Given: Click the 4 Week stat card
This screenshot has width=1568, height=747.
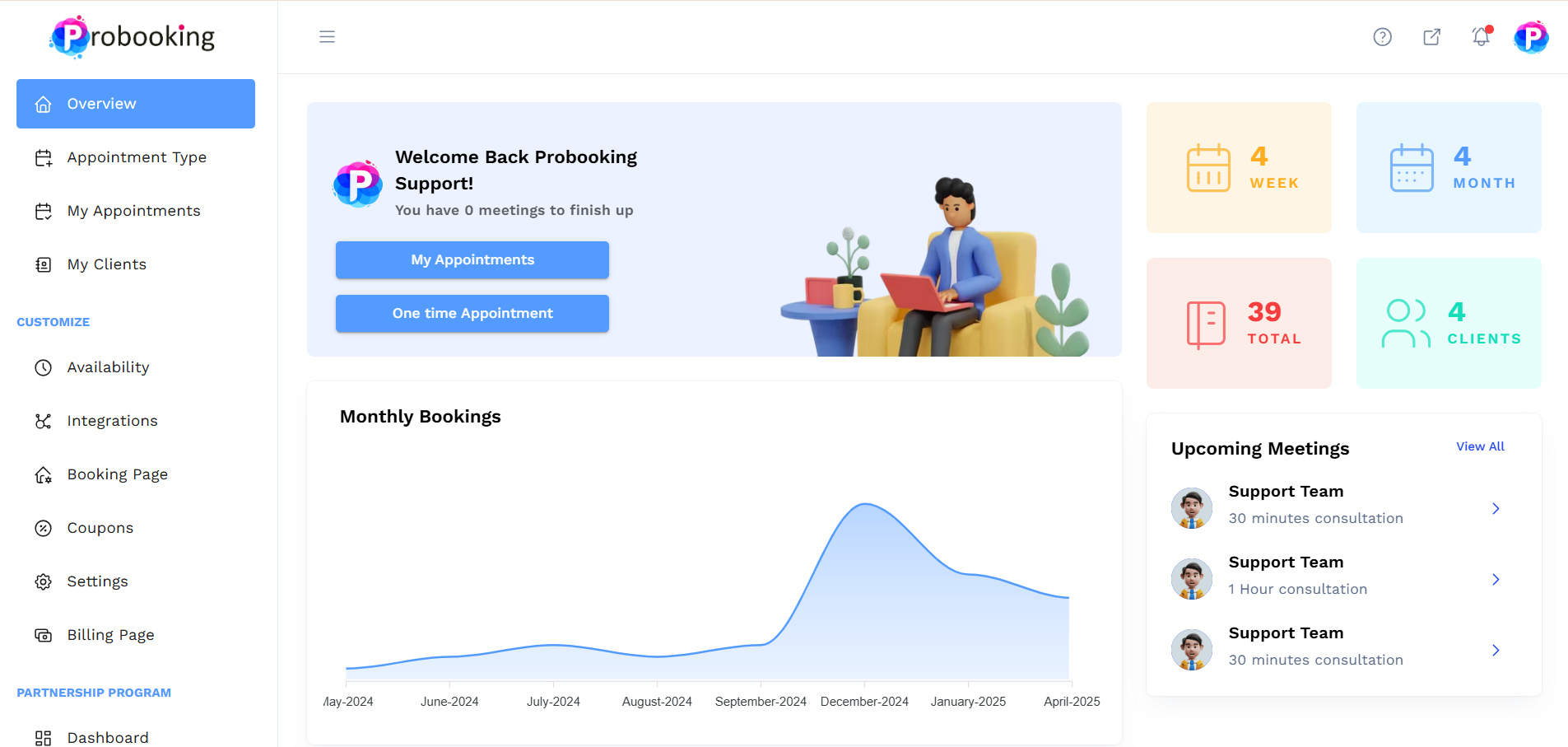Looking at the screenshot, I should 1239,167.
